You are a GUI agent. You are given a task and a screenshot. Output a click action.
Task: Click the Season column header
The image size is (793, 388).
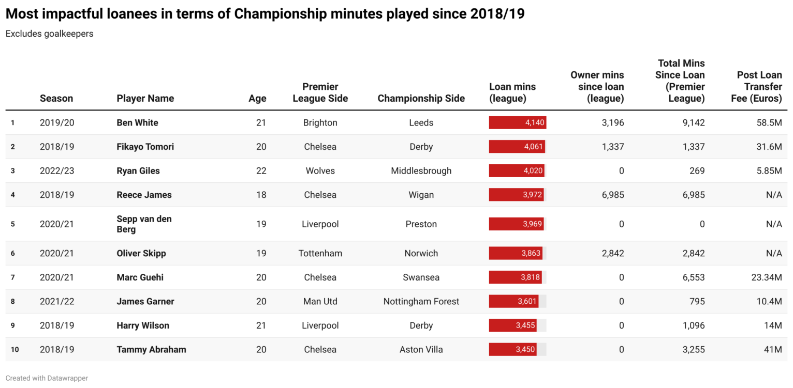[x=56, y=99]
